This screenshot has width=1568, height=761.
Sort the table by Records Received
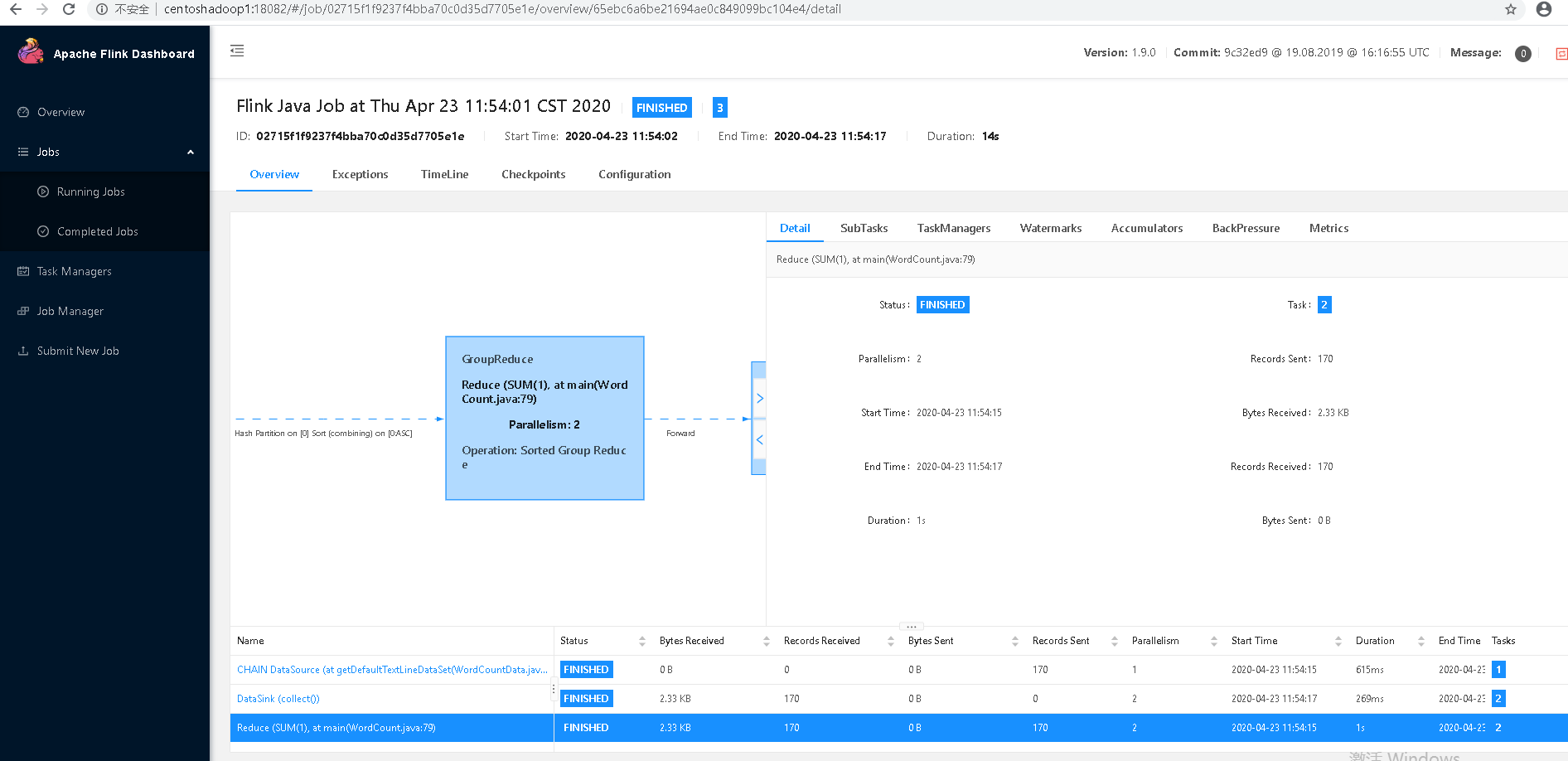891,641
